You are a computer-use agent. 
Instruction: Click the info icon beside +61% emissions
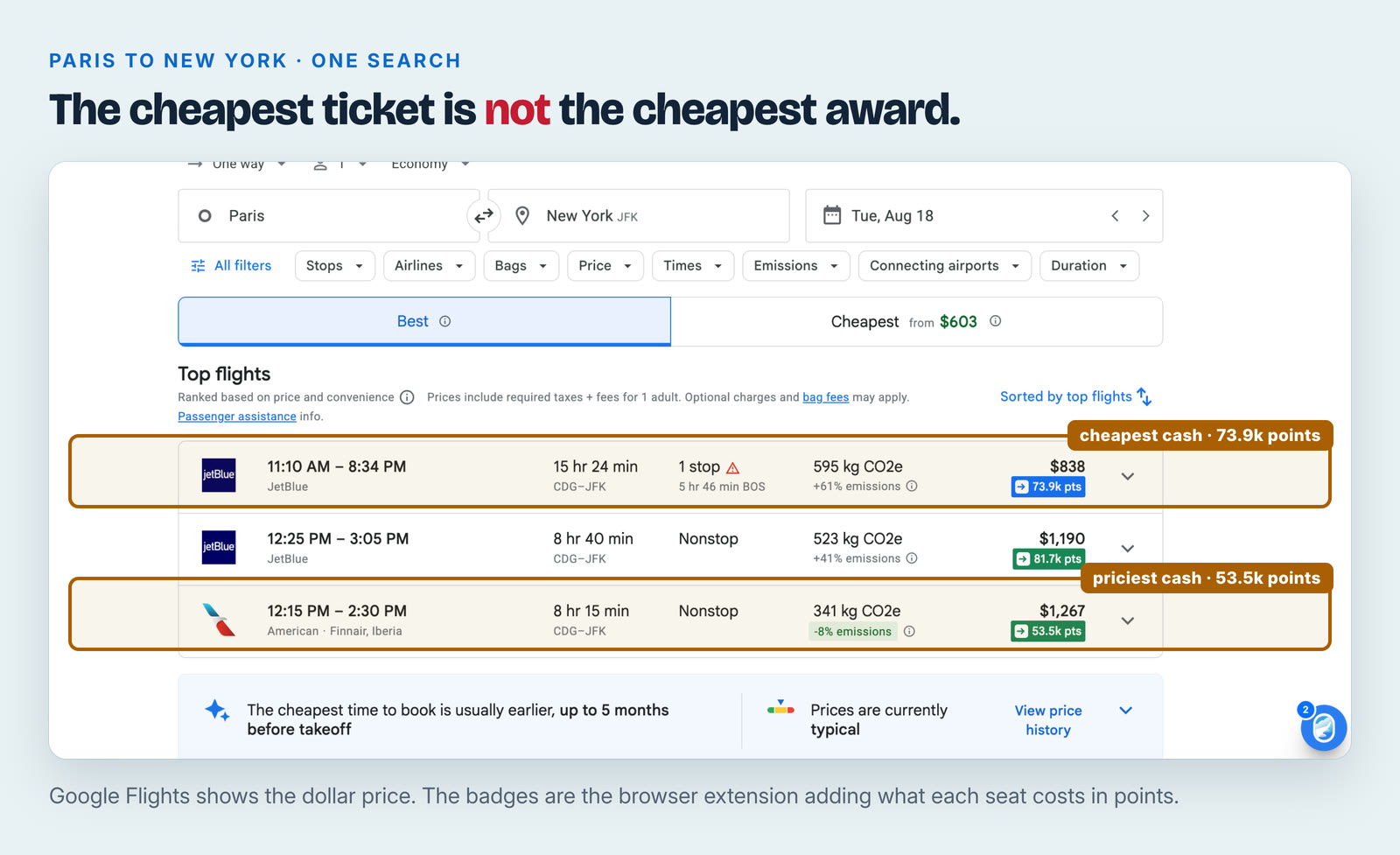pos(912,487)
